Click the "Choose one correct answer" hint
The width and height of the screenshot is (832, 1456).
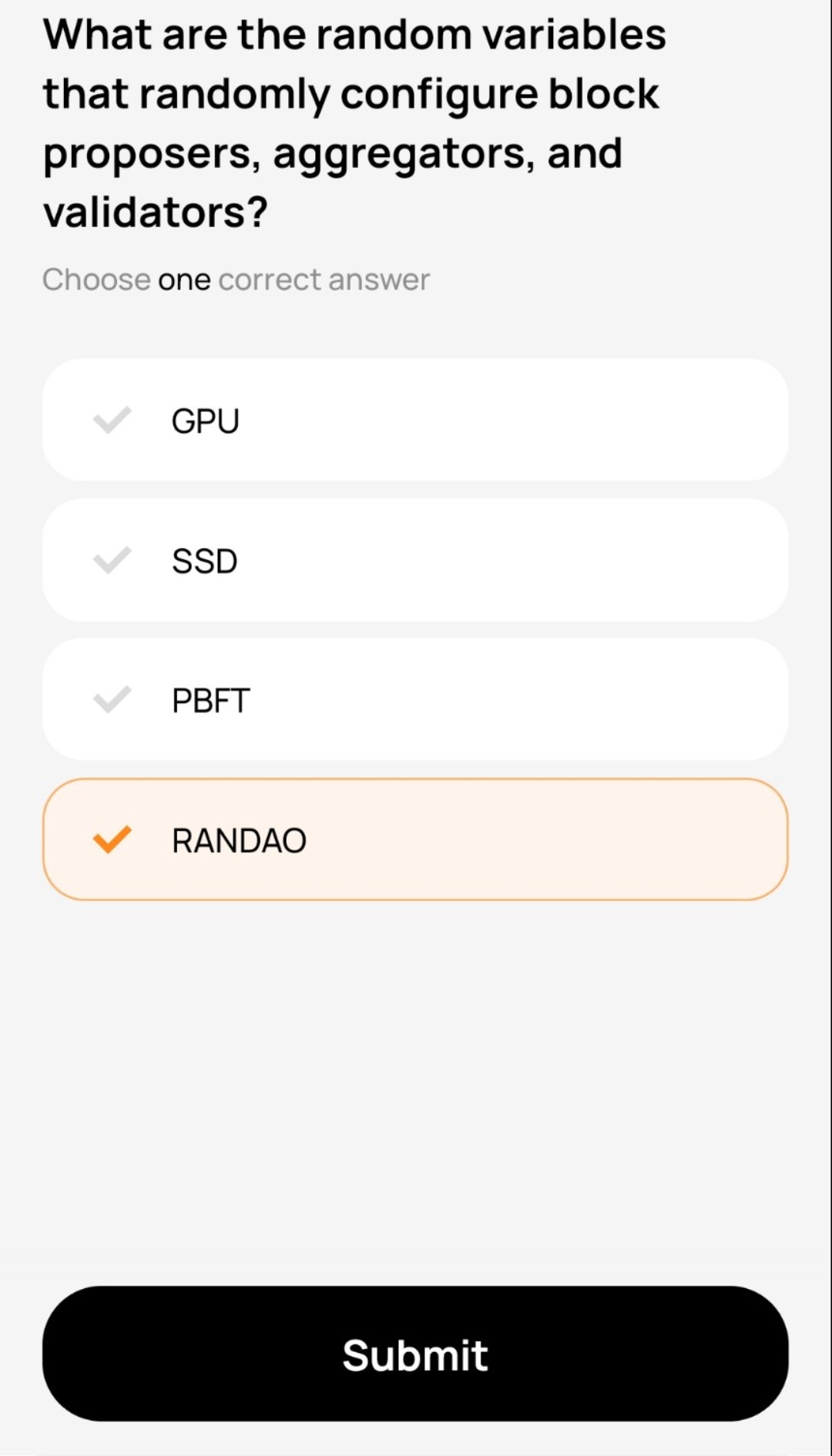[x=236, y=280]
